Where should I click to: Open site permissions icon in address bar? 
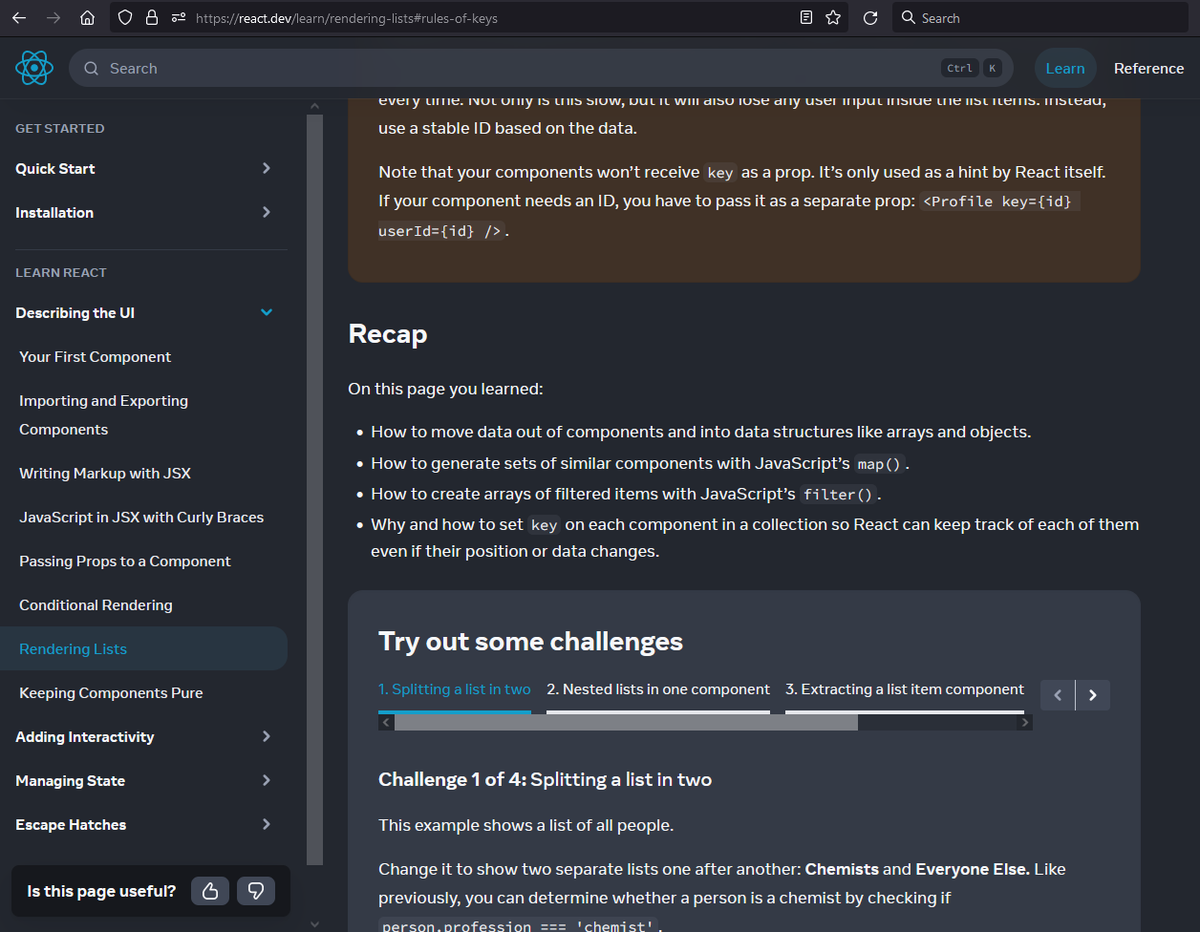[178, 18]
